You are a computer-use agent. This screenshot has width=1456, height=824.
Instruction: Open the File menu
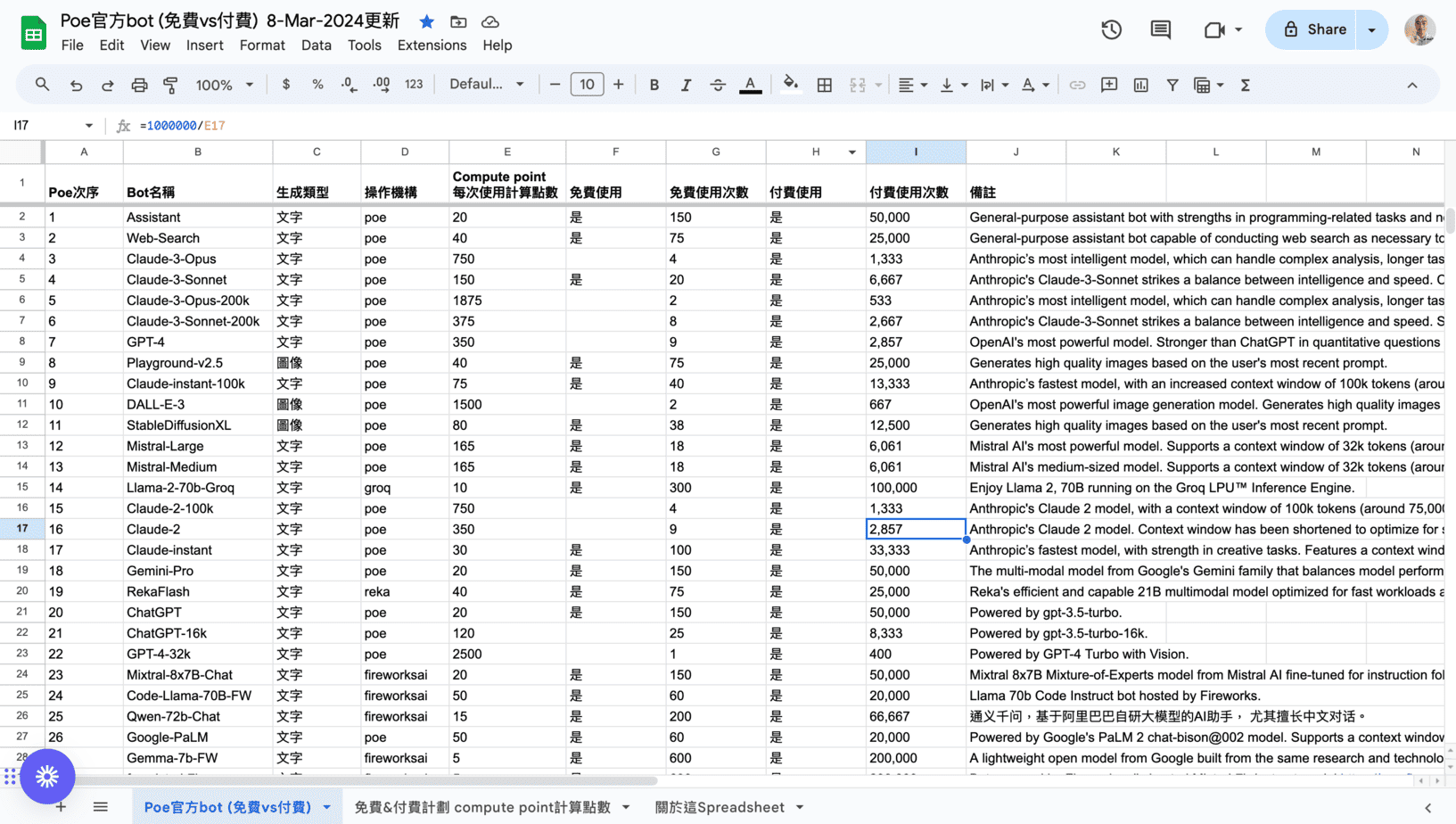(72, 45)
